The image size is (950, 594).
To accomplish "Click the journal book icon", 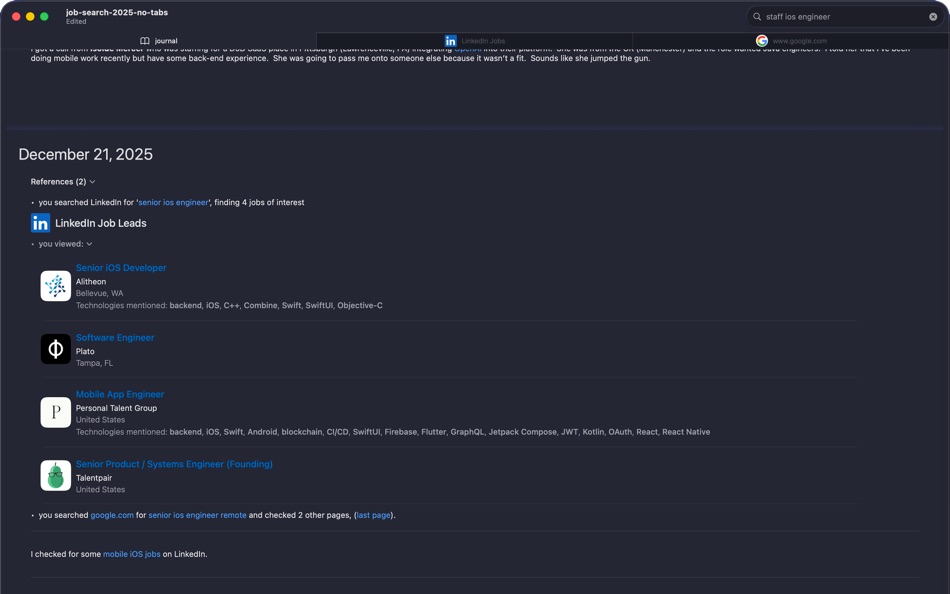I will (x=144, y=41).
